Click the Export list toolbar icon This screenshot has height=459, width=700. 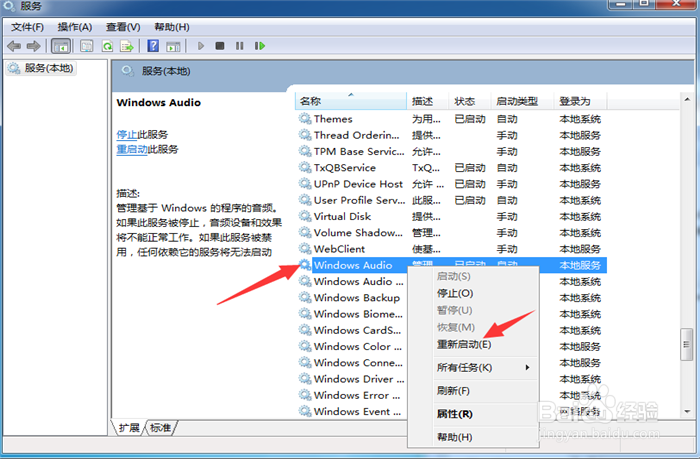(x=127, y=46)
